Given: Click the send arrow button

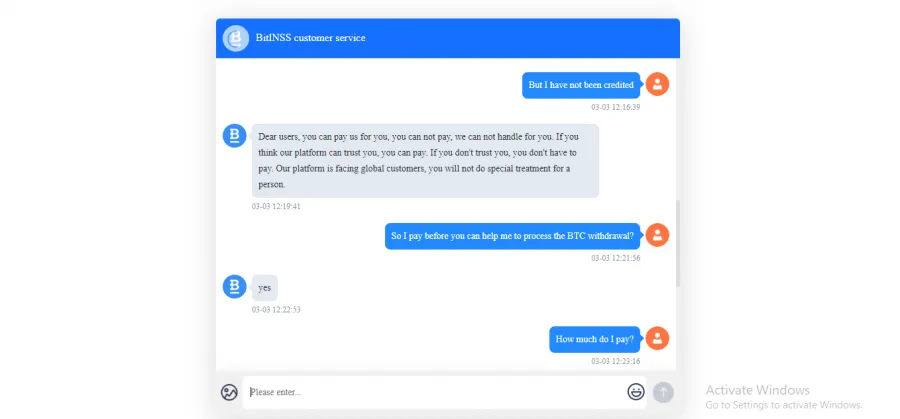Looking at the screenshot, I should 663,393.
